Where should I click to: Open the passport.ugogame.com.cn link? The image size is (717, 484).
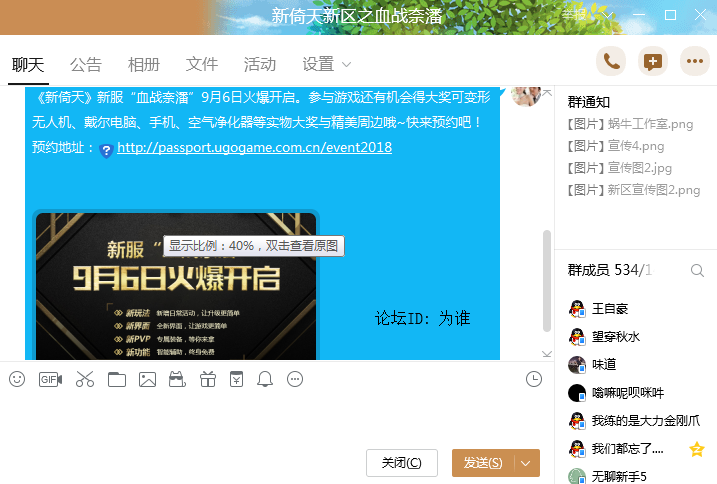tap(254, 148)
